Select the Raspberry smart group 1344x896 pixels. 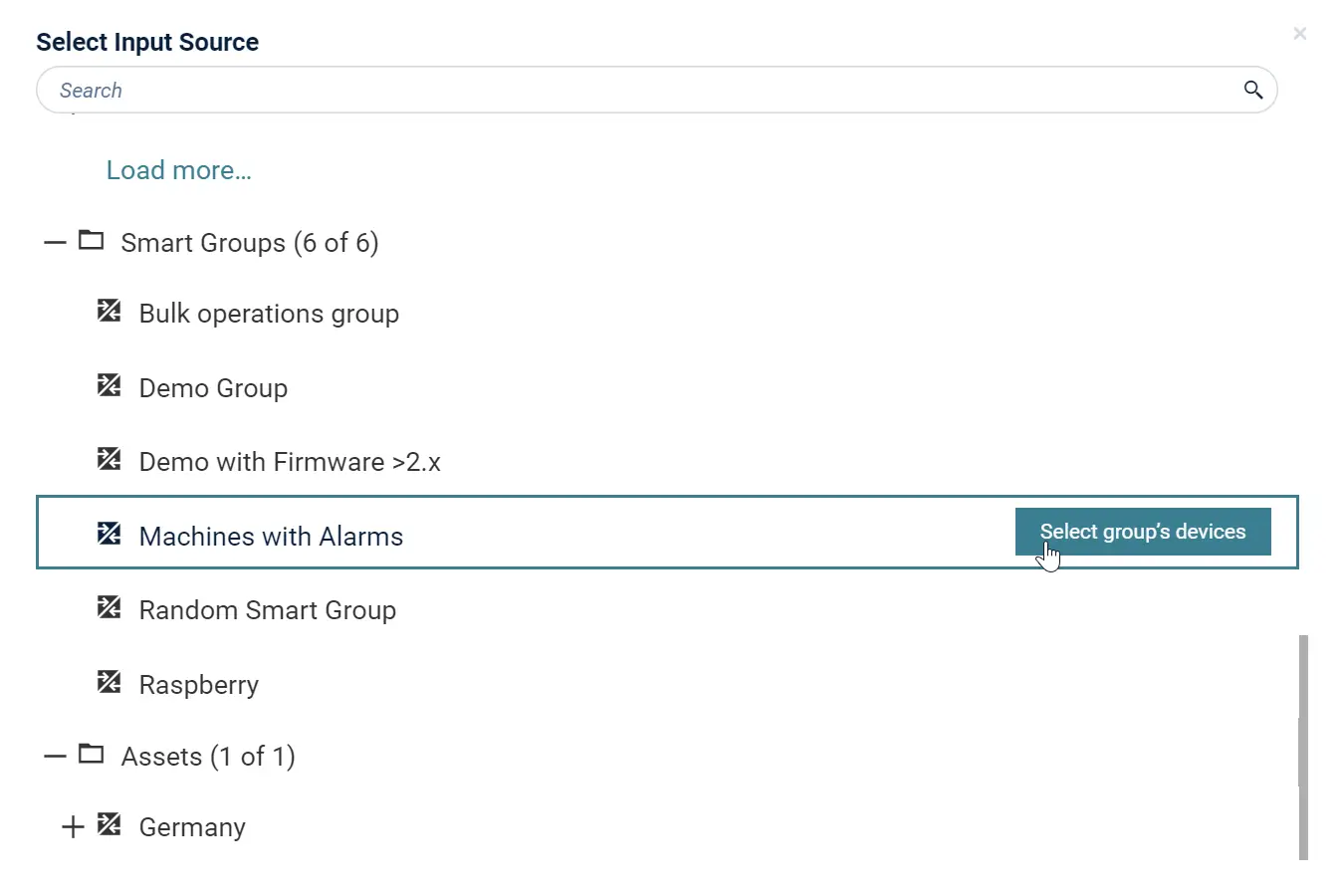[199, 685]
